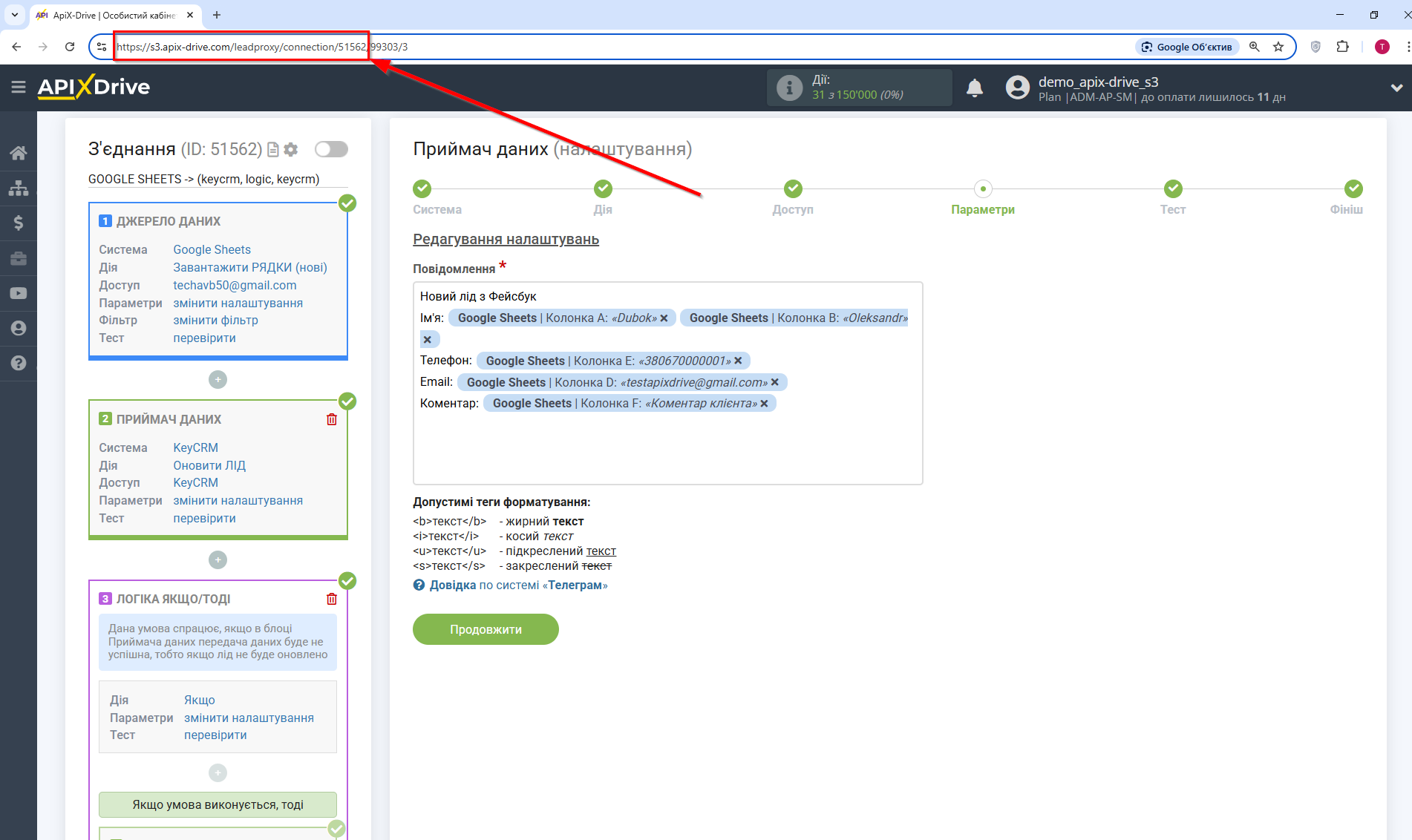
Task: Click Якщо умова виконується, тоді button
Action: [218, 804]
